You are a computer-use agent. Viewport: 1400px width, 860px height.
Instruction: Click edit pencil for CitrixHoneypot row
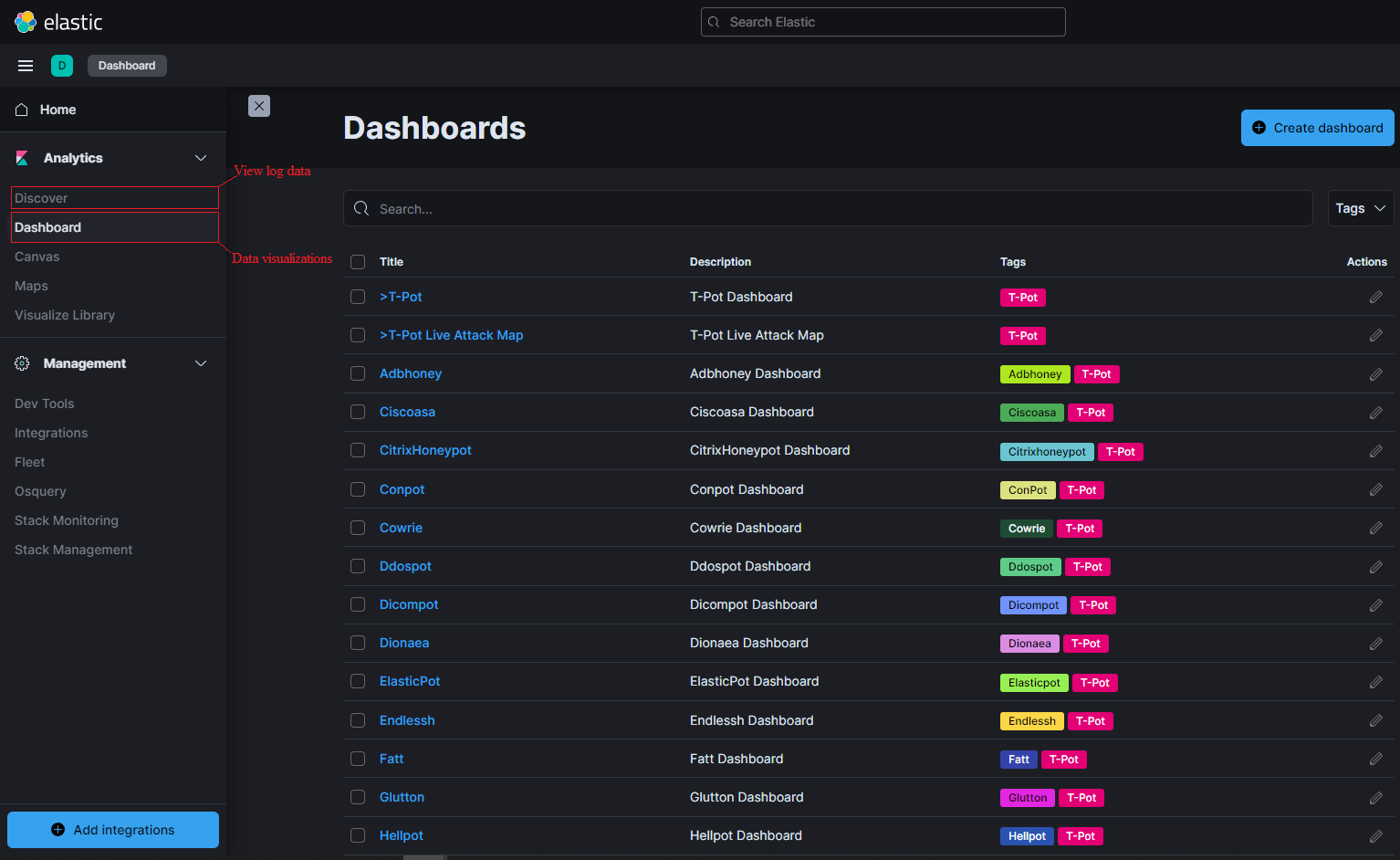(1376, 451)
